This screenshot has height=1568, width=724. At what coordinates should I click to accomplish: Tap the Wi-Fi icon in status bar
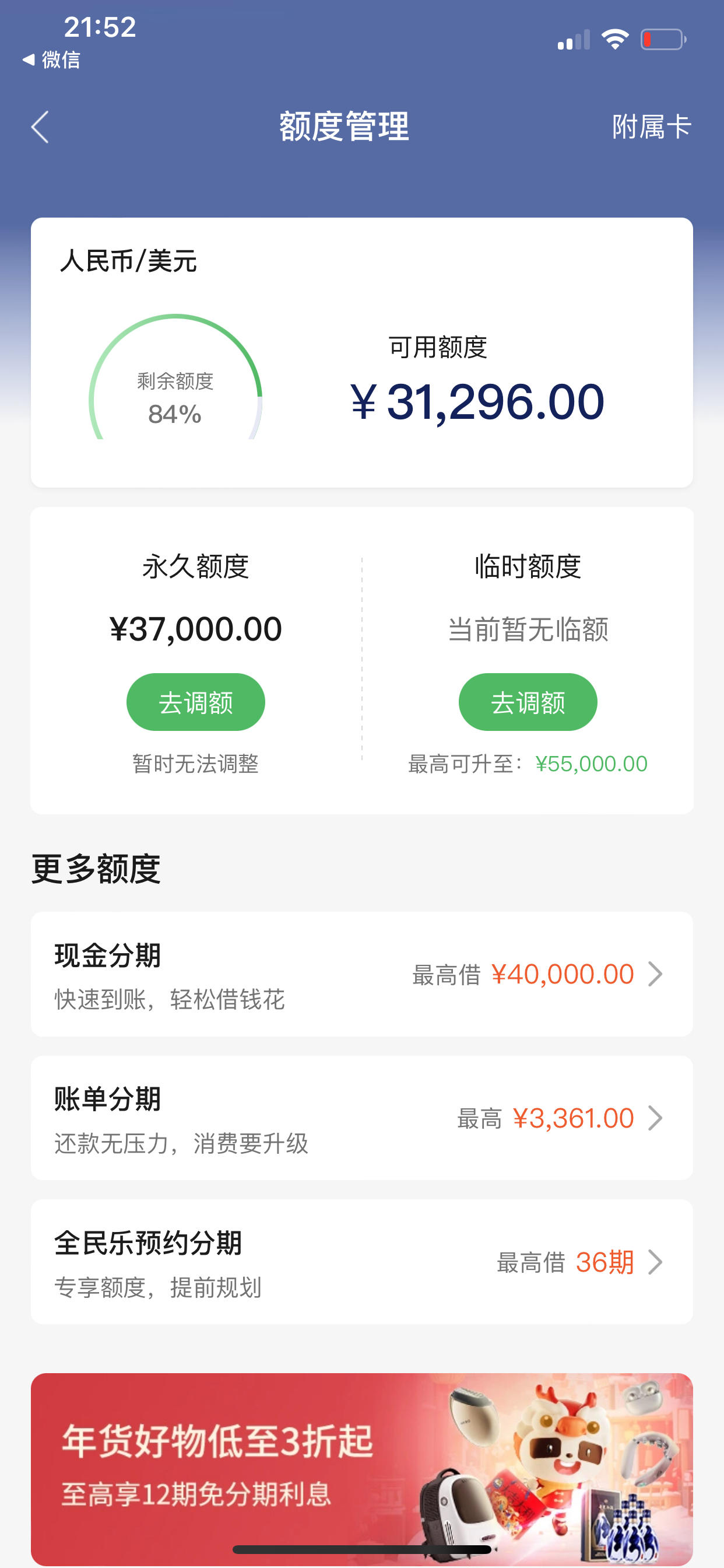pos(615,40)
